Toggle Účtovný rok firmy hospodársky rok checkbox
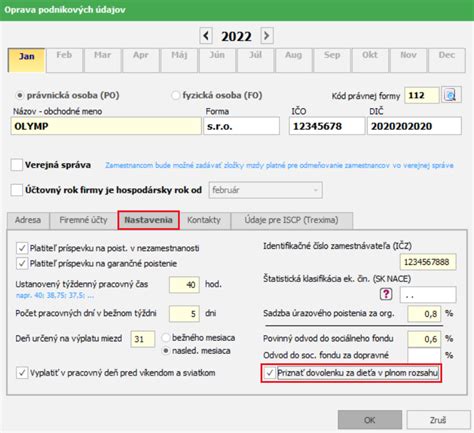 pos(17,190)
